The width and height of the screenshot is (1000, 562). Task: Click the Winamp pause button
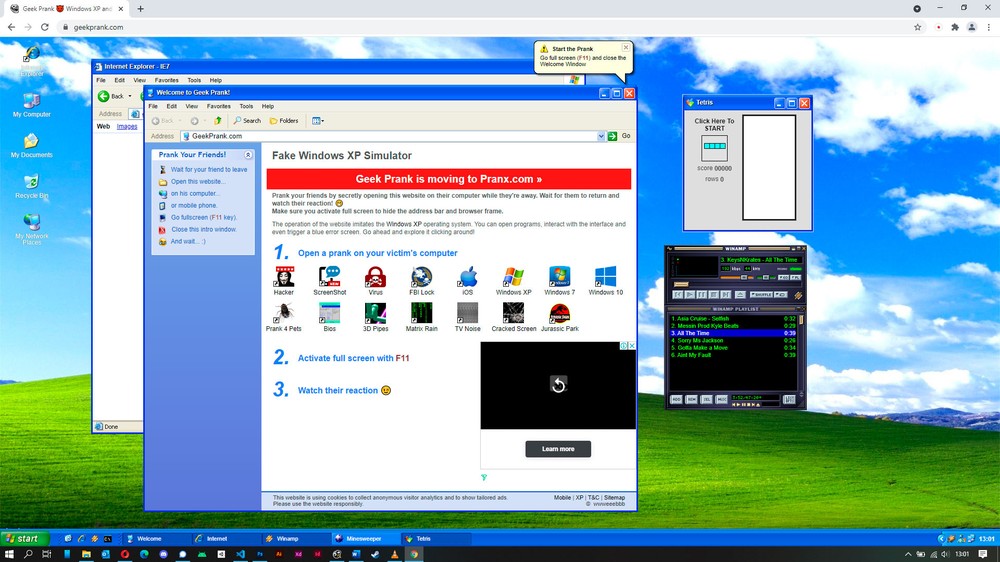702,295
